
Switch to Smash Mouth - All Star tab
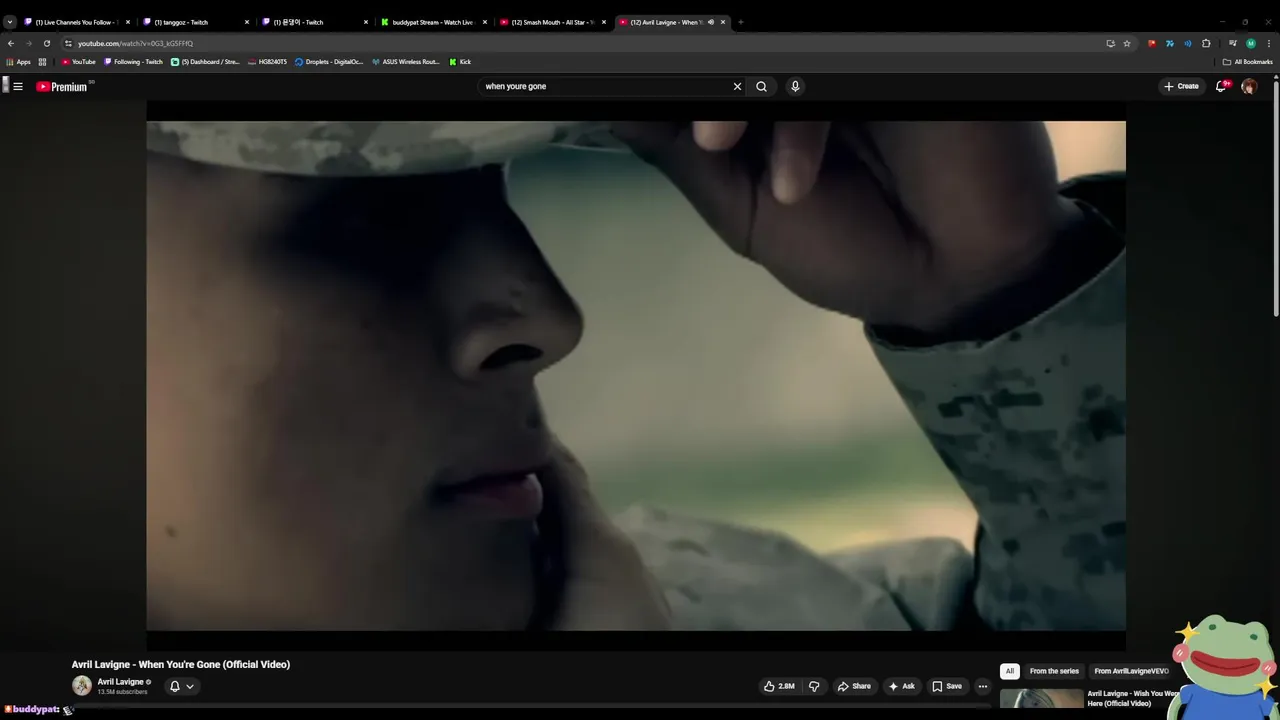pyautogui.click(x=553, y=22)
